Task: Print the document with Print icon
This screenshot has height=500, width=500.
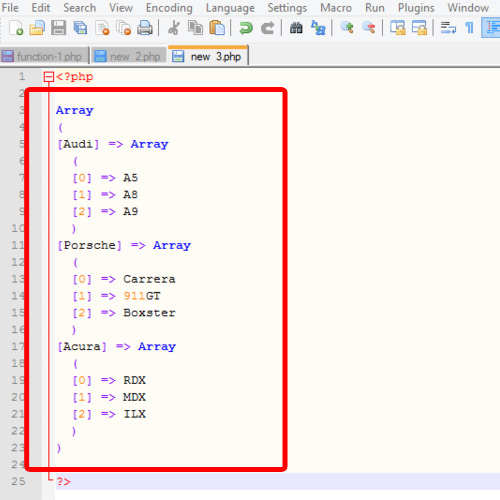Action: [145, 28]
